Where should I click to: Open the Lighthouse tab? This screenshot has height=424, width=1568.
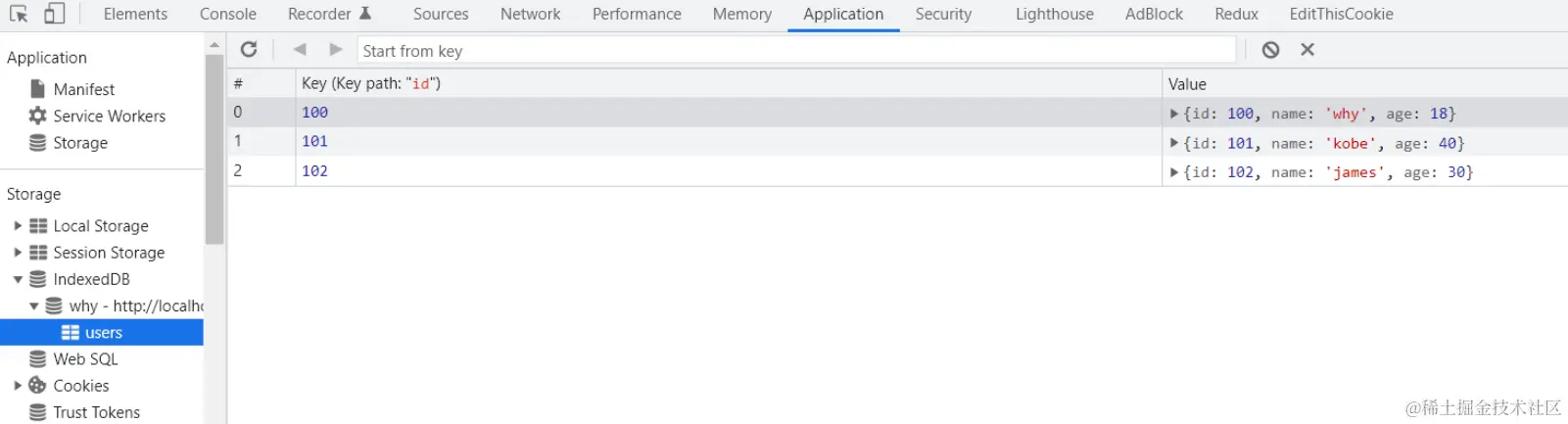tap(1054, 14)
